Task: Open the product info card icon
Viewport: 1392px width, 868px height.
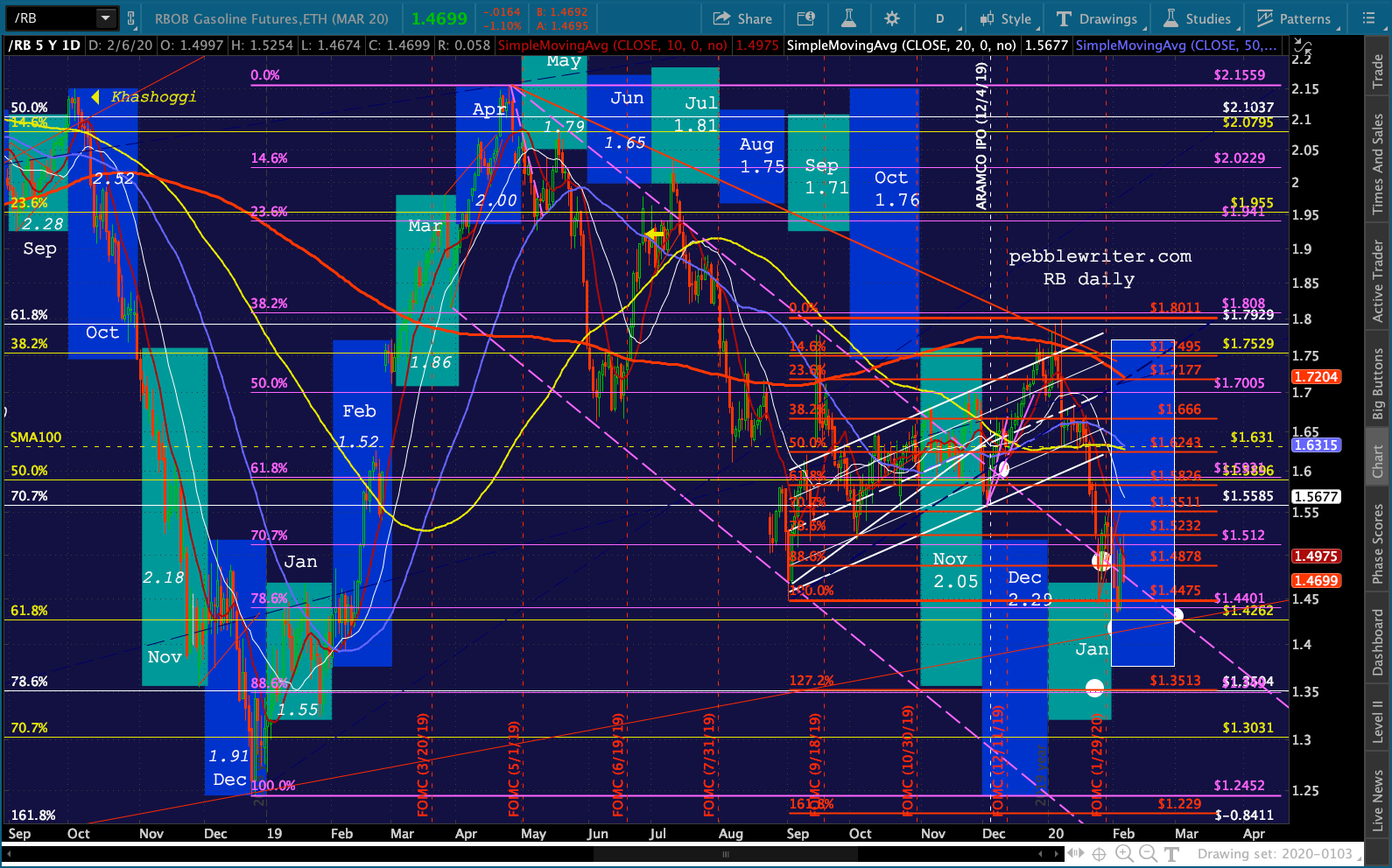Action: [805, 18]
